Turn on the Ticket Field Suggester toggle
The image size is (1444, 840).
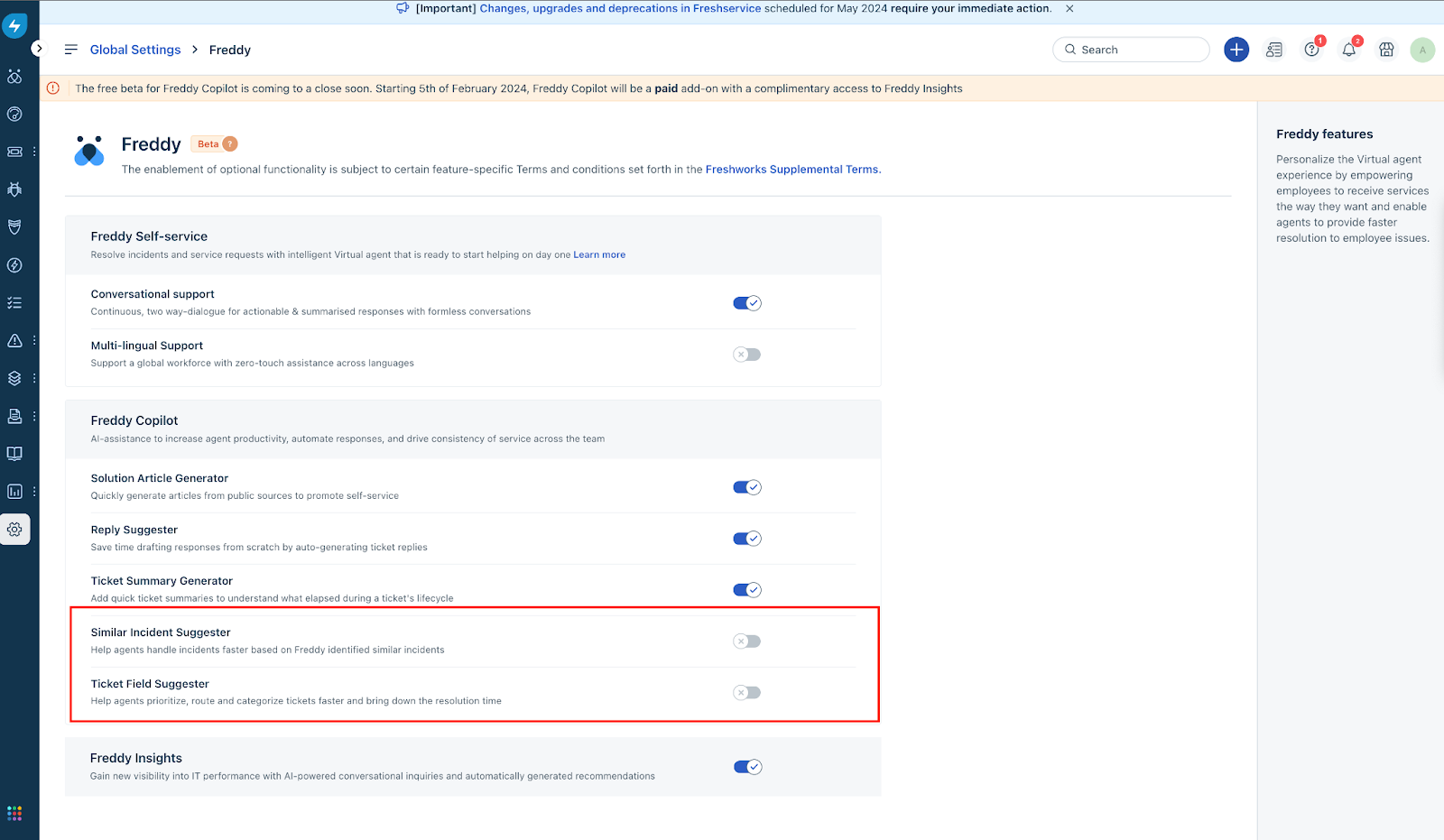click(747, 693)
